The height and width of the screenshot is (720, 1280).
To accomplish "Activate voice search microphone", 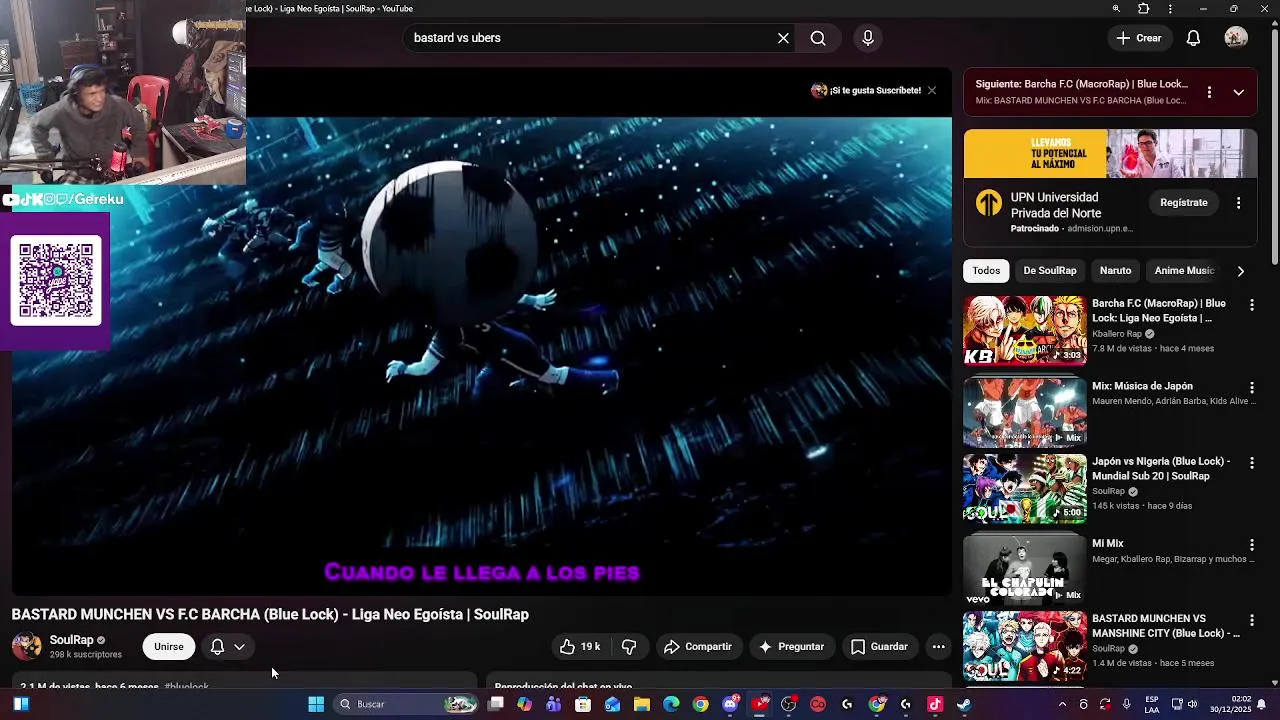I will 868,38.
